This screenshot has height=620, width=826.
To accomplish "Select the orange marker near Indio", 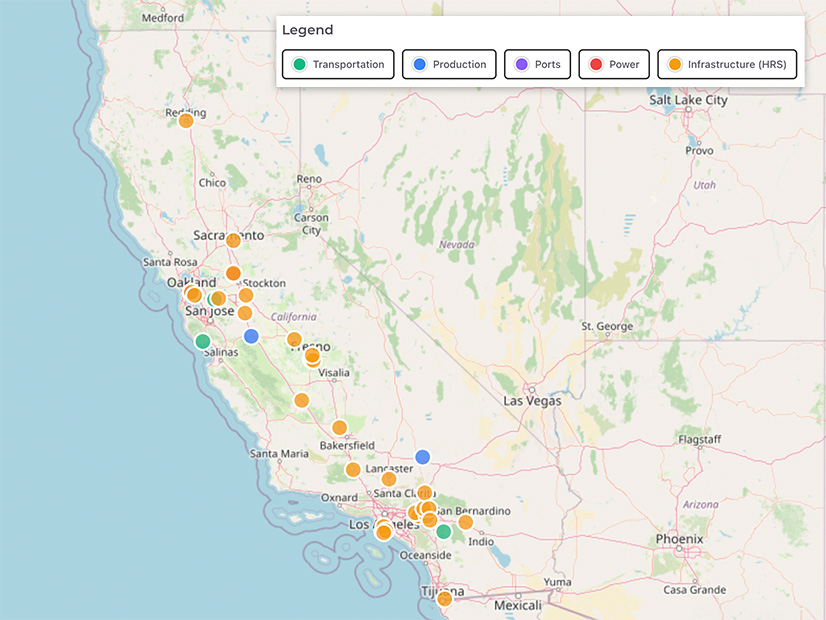I will [x=465, y=522].
